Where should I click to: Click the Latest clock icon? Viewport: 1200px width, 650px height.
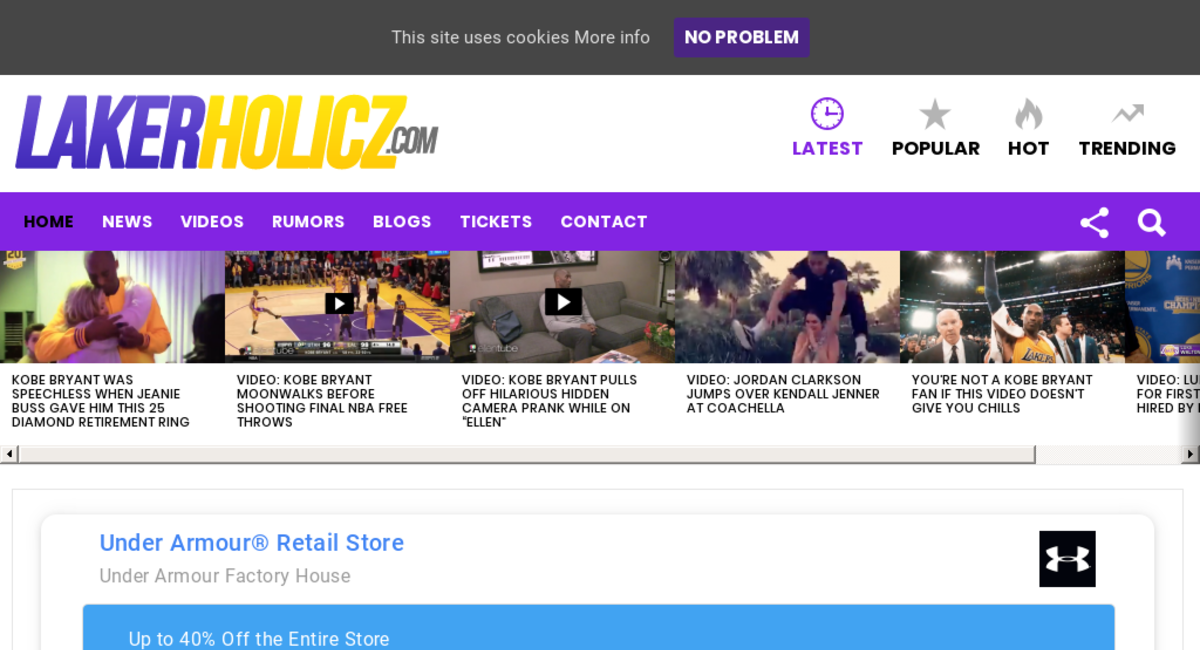827,114
